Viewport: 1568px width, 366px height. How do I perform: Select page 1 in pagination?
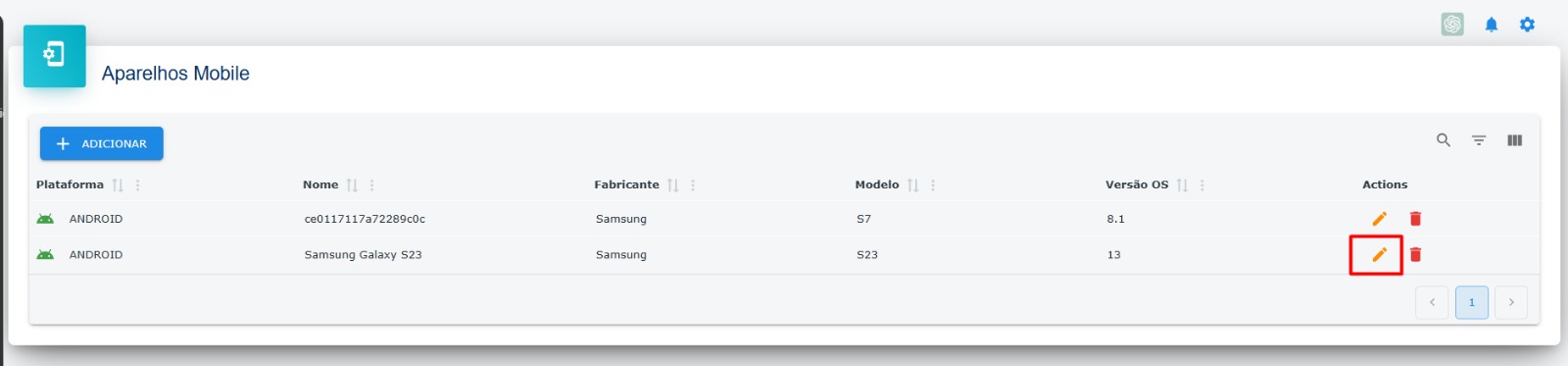(x=1471, y=302)
